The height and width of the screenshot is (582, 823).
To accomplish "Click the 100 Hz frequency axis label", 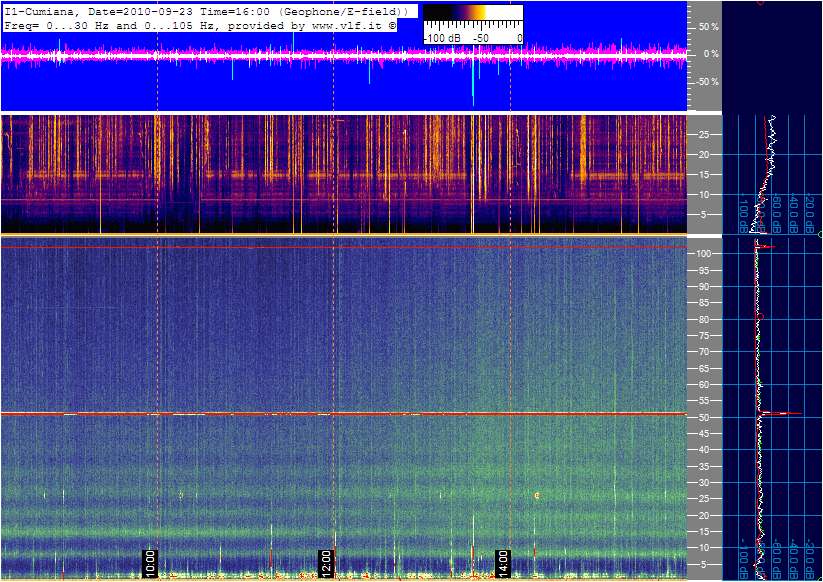I will [x=705, y=254].
